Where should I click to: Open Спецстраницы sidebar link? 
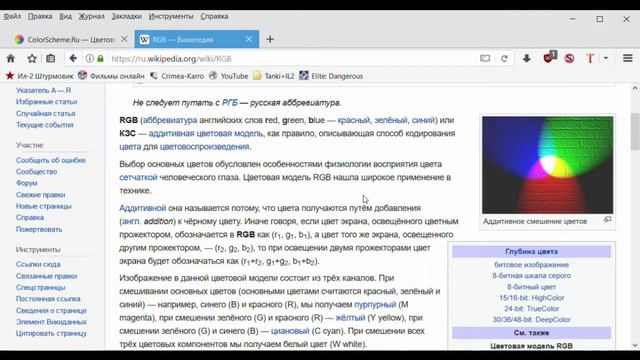tap(41, 287)
